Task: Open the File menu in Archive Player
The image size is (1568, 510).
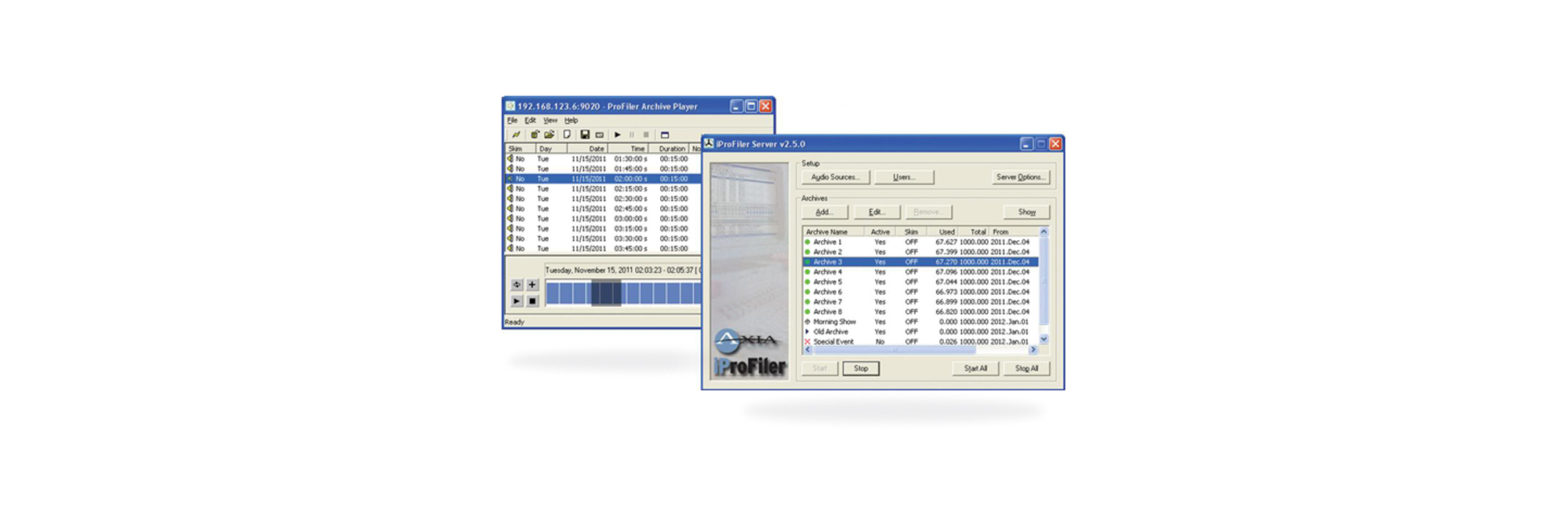Action: [512, 121]
